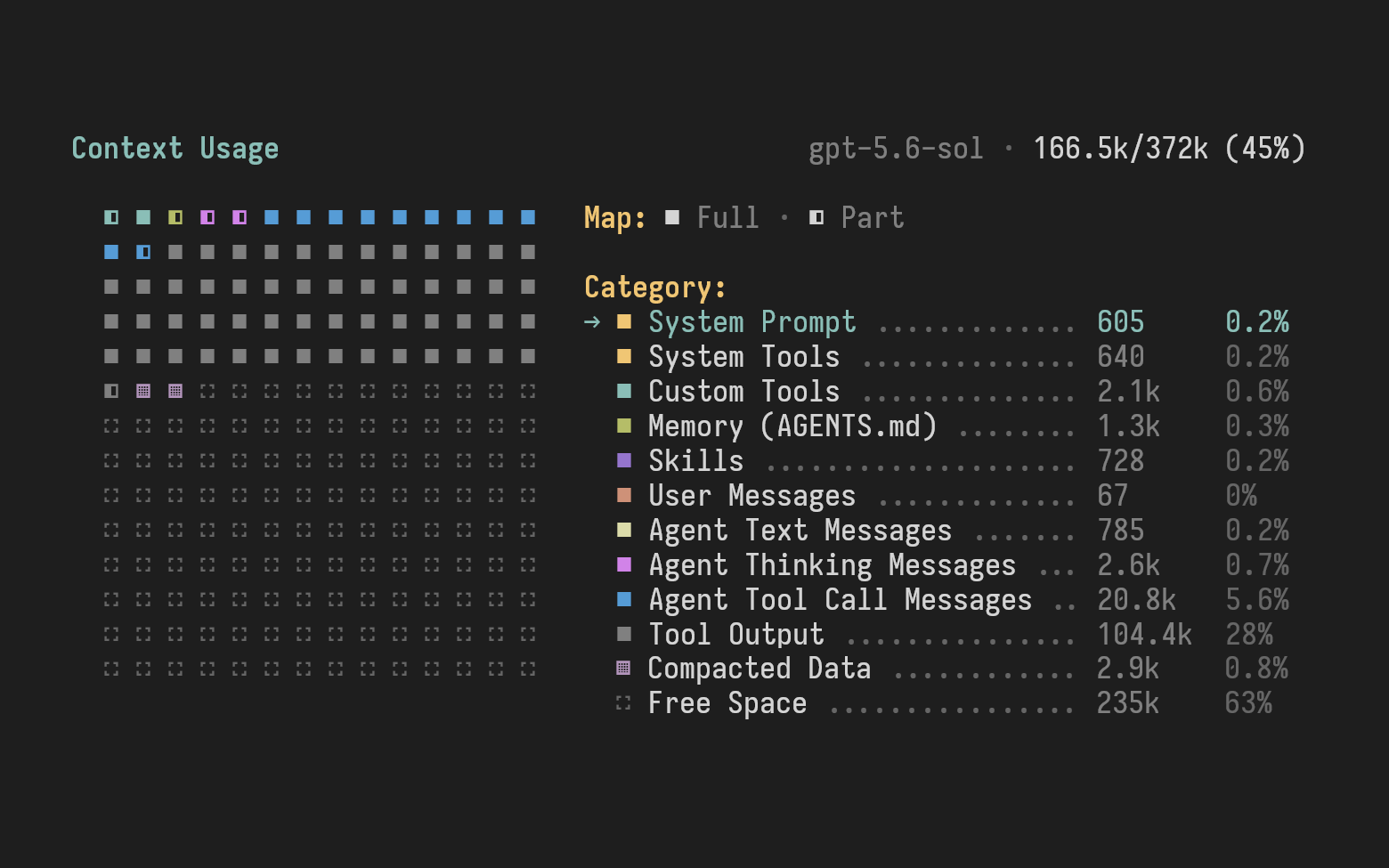1389x868 pixels.
Task: Choose the Skills category label
Action: pyautogui.click(x=695, y=460)
